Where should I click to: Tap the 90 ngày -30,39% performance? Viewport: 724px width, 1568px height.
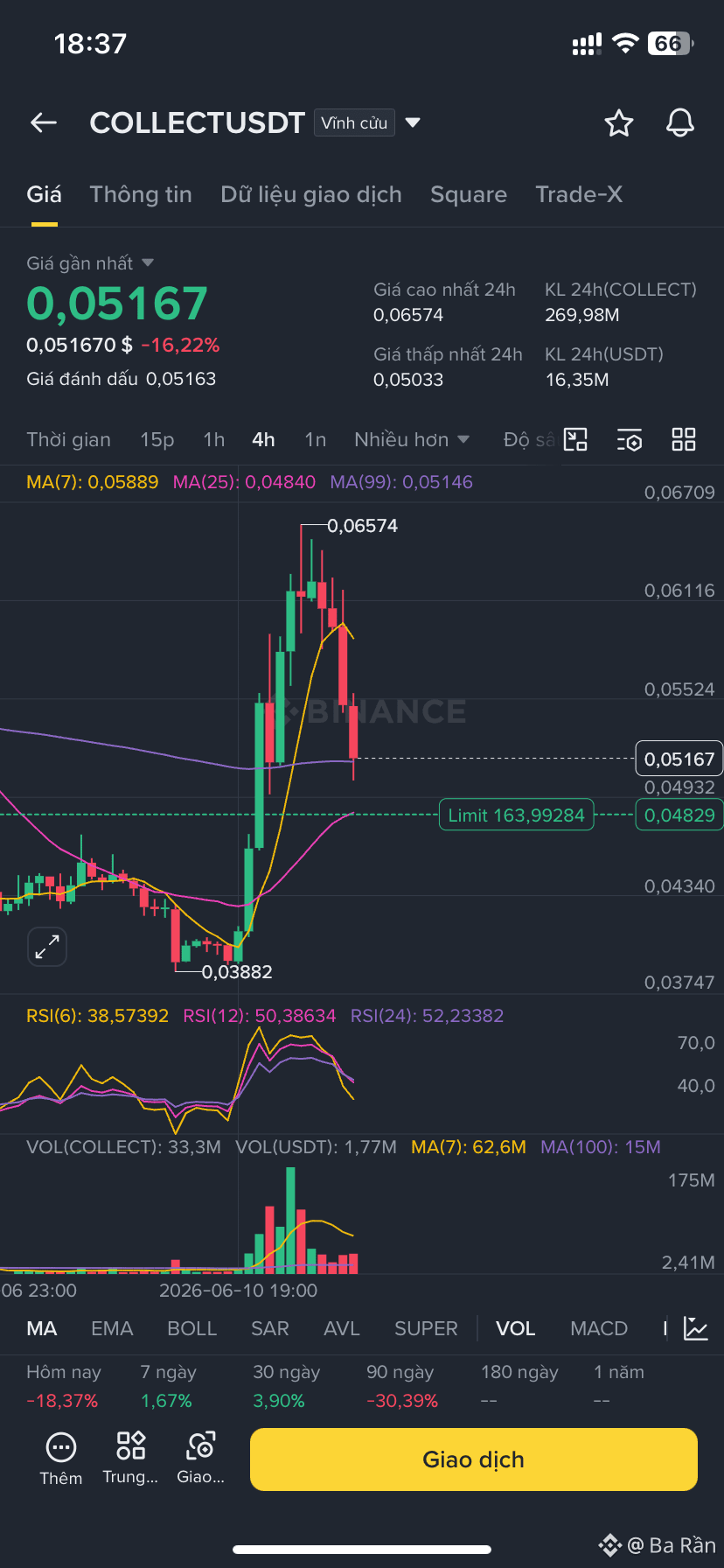point(402,1386)
